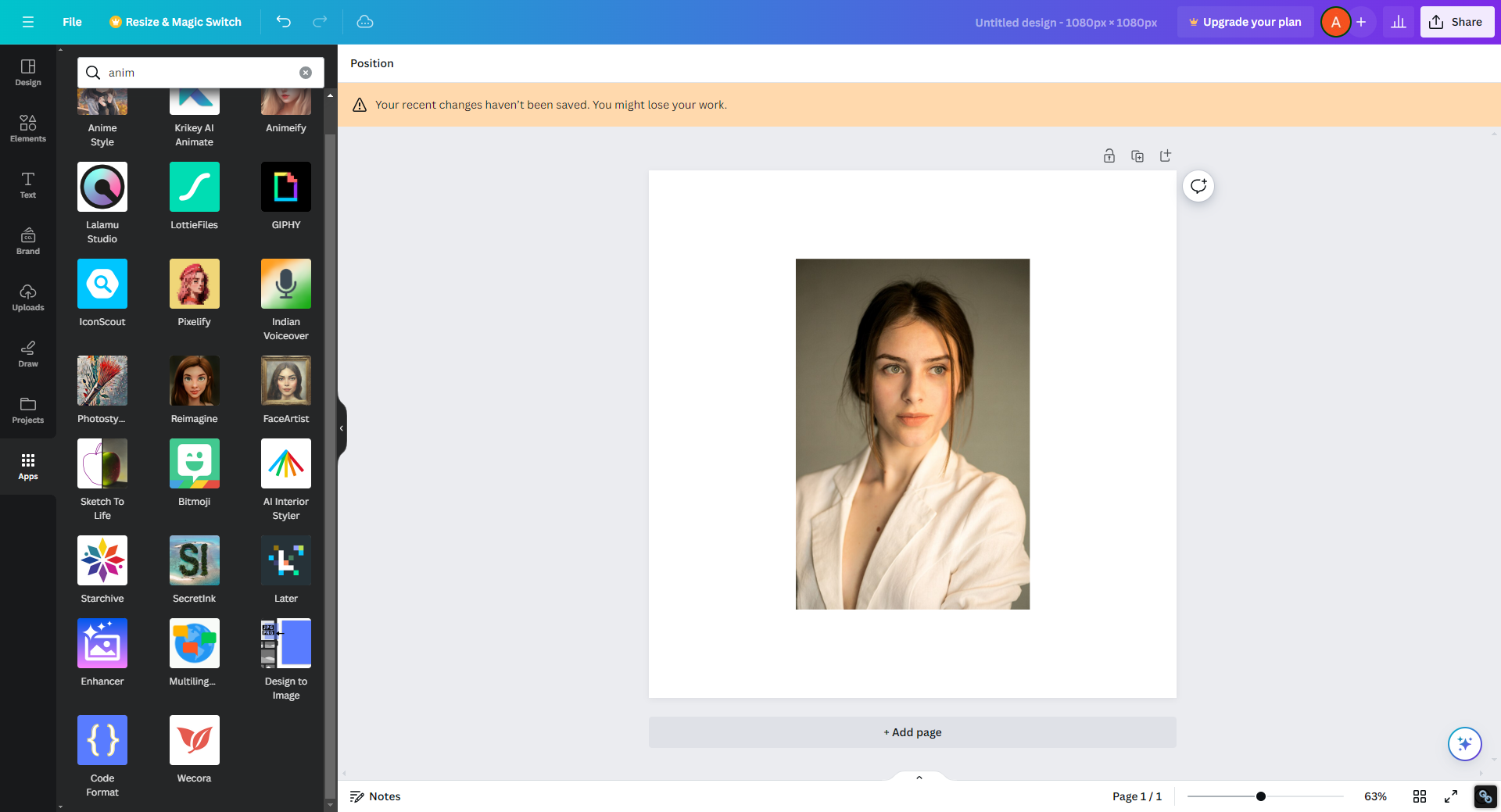Add a comment to the design
Screen dimensions: 1501x812
(1198, 186)
